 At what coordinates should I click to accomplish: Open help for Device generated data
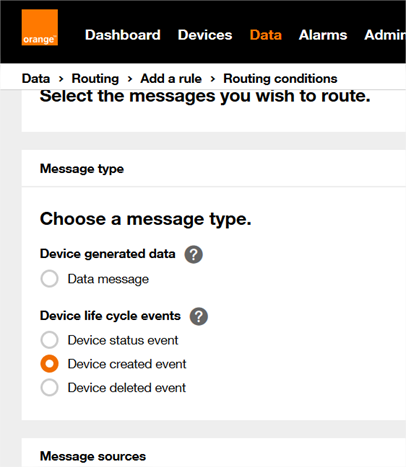[x=194, y=254]
